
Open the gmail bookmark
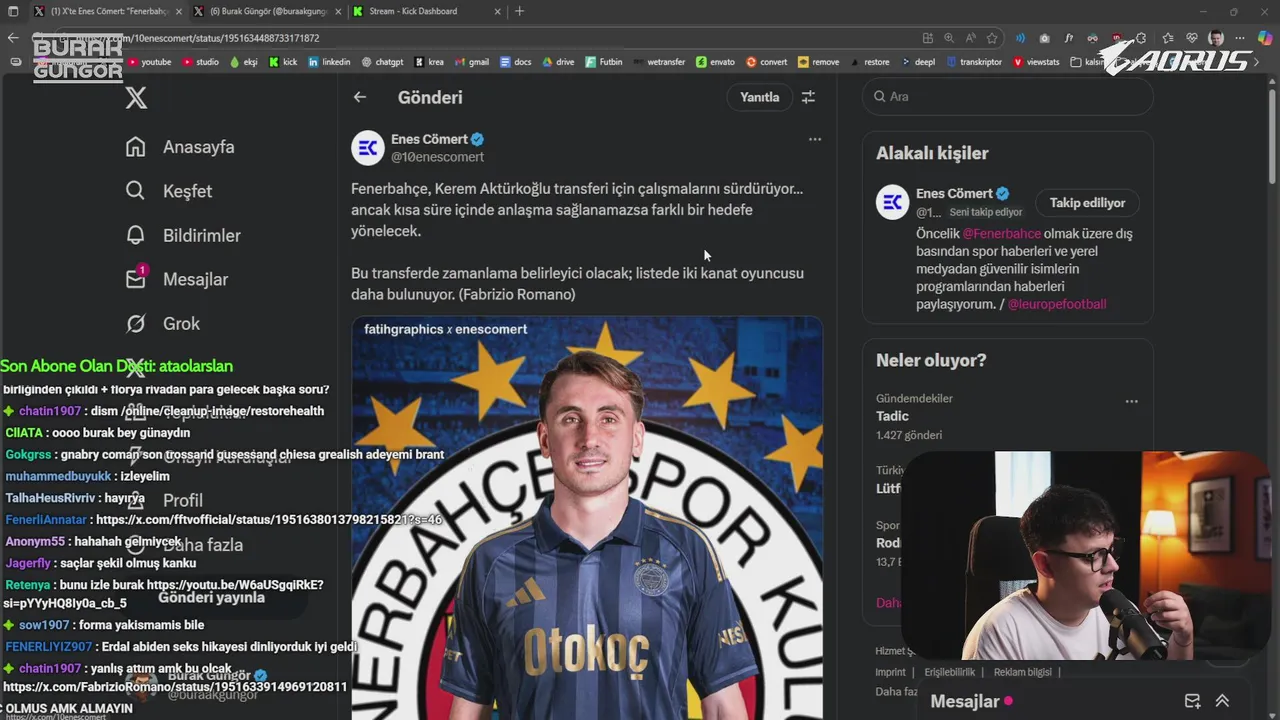tap(472, 62)
